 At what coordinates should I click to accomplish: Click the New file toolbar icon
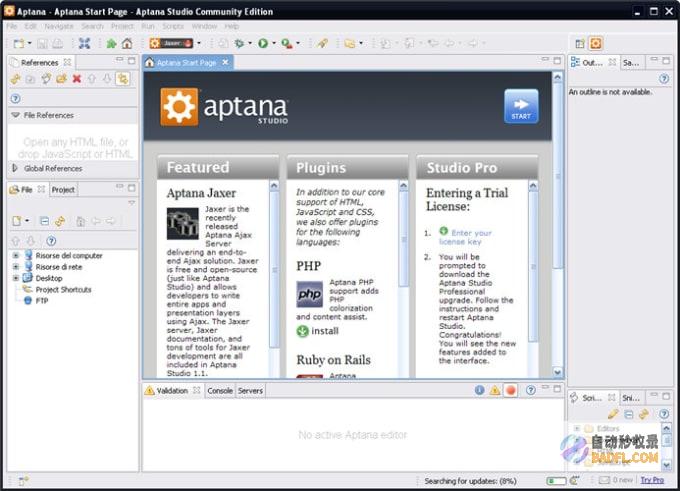pyautogui.click(x=19, y=43)
